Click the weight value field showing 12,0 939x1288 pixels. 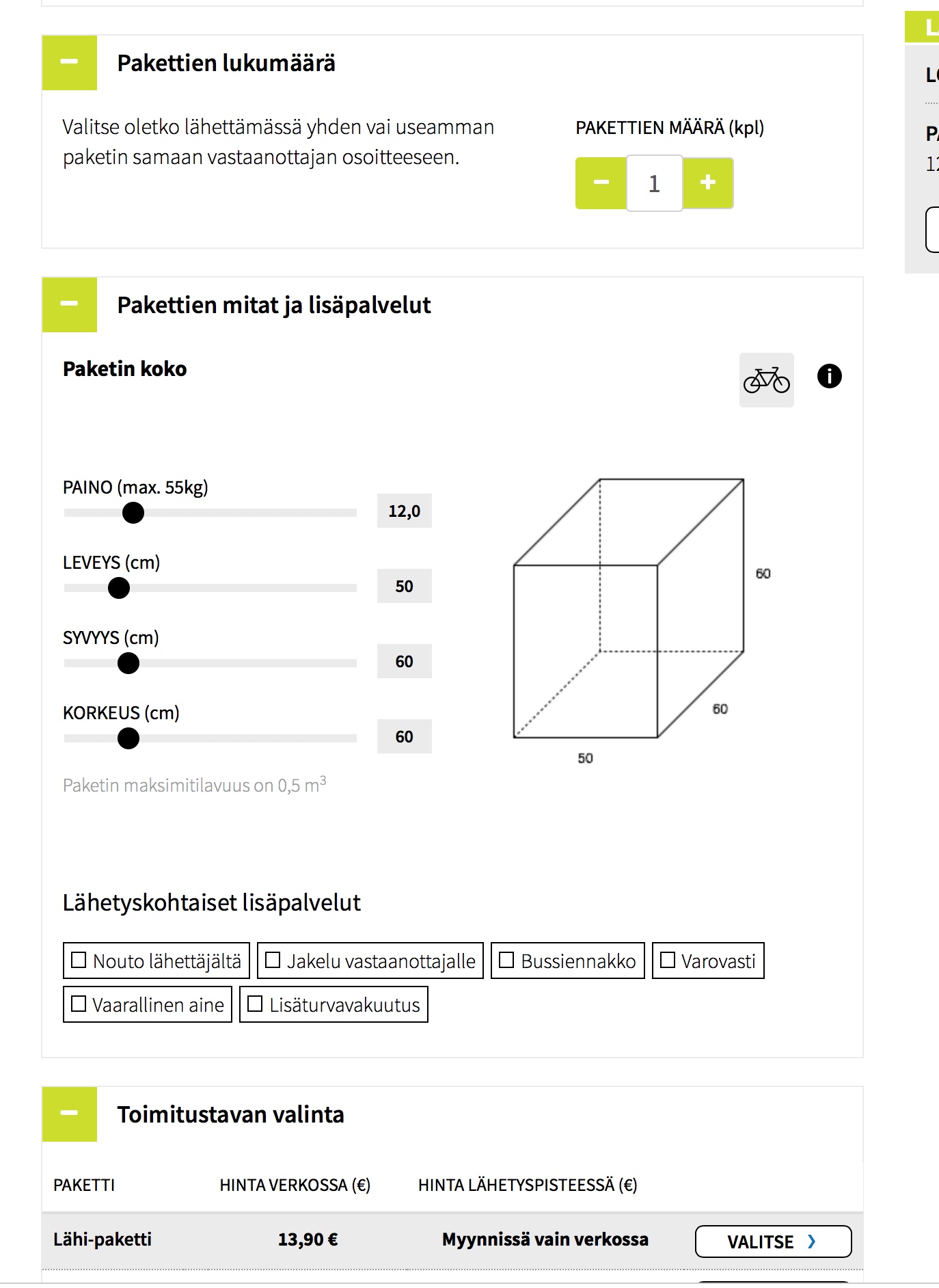[x=404, y=511]
